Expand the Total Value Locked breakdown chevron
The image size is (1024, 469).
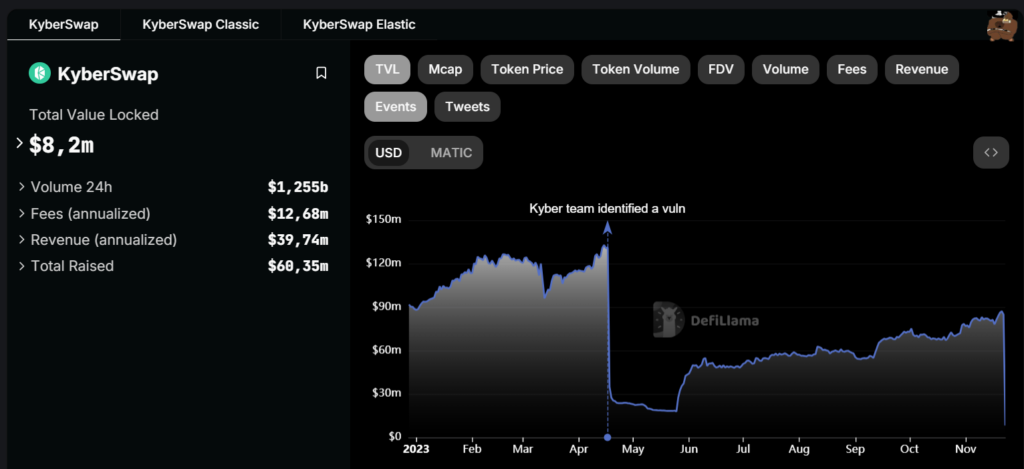20,142
